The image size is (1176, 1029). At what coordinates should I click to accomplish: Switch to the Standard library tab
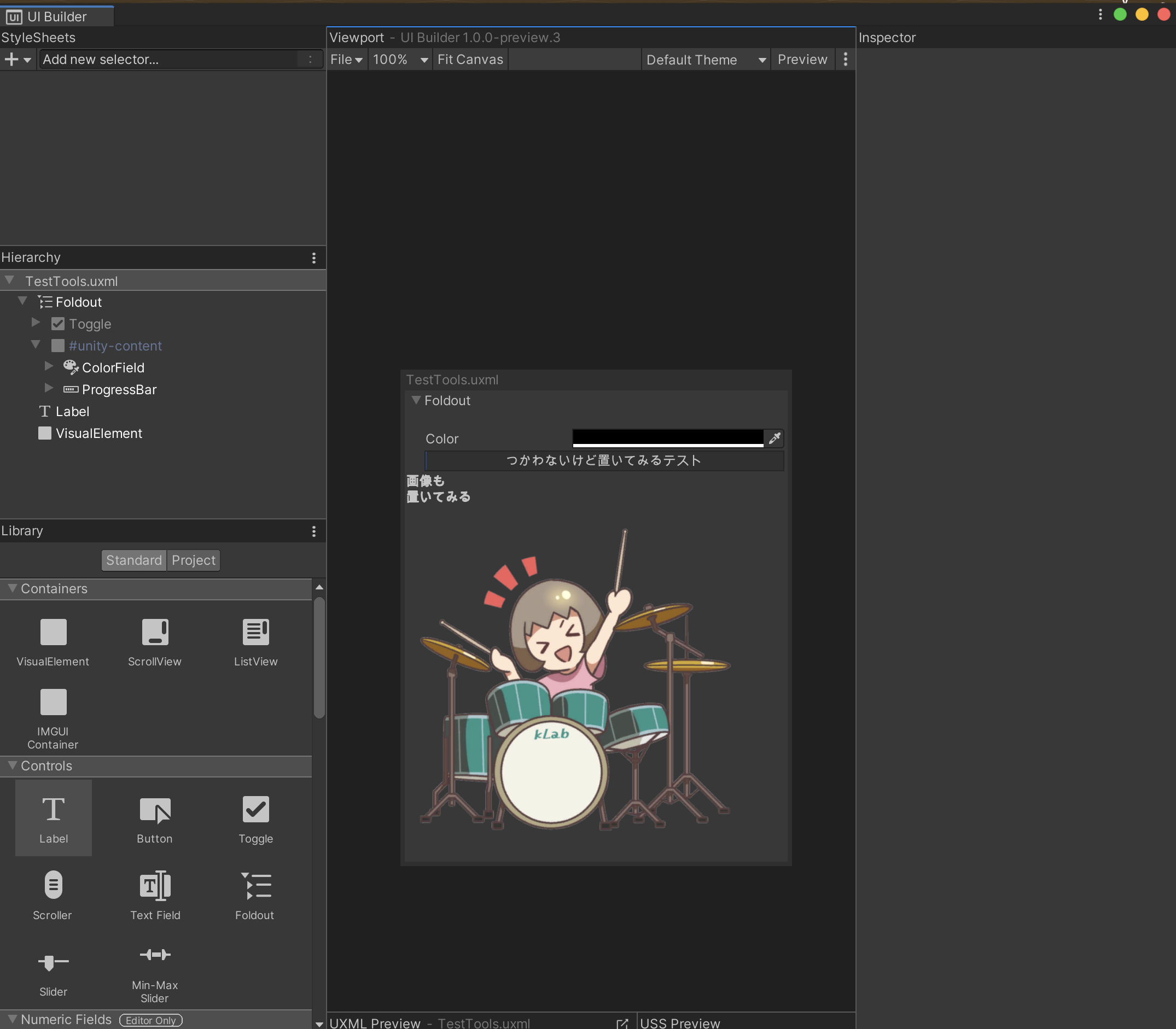point(134,560)
